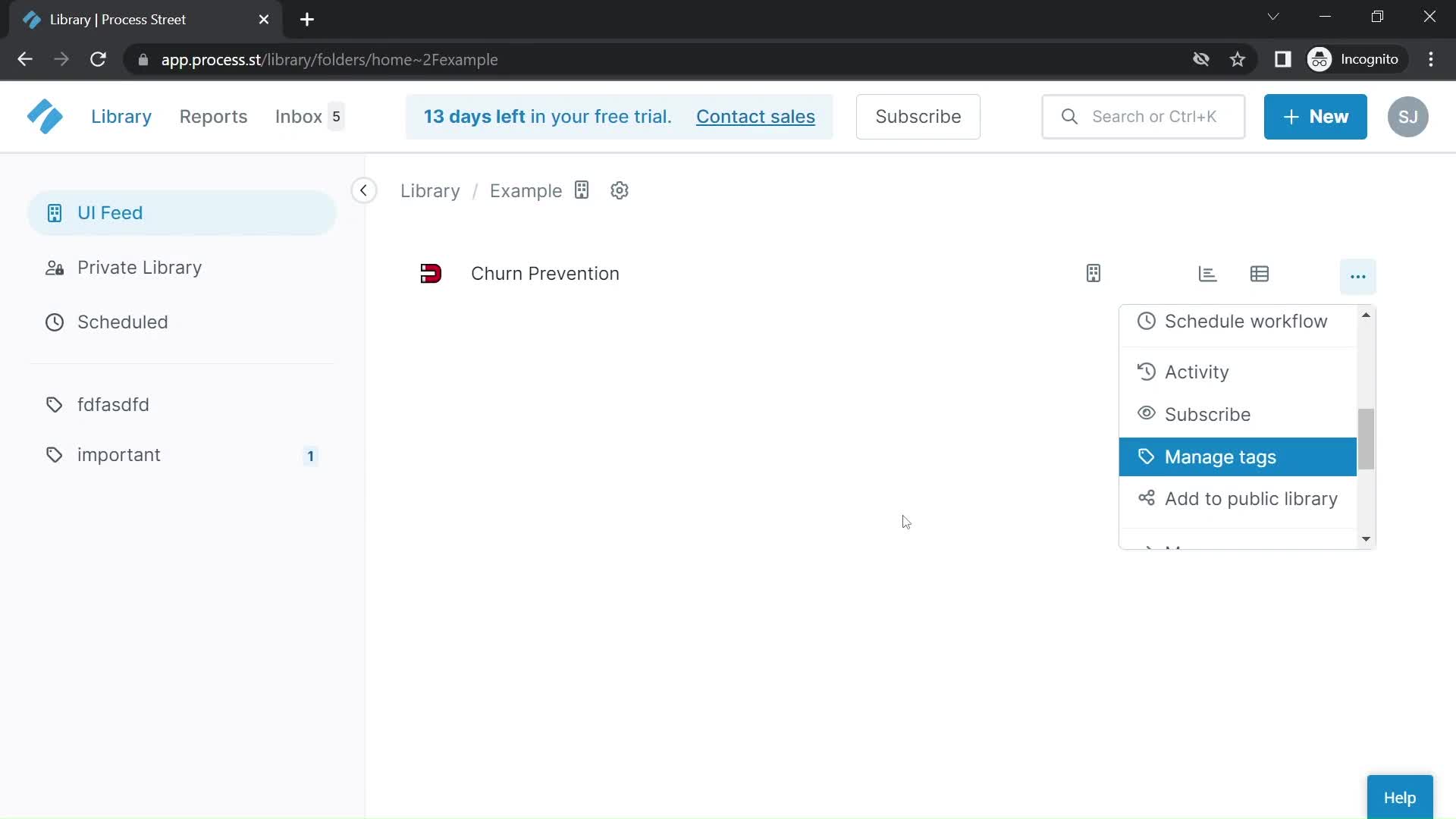Open the three-dot more options menu
Image resolution: width=1456 pixels, height=819 pixels.
1358,274
